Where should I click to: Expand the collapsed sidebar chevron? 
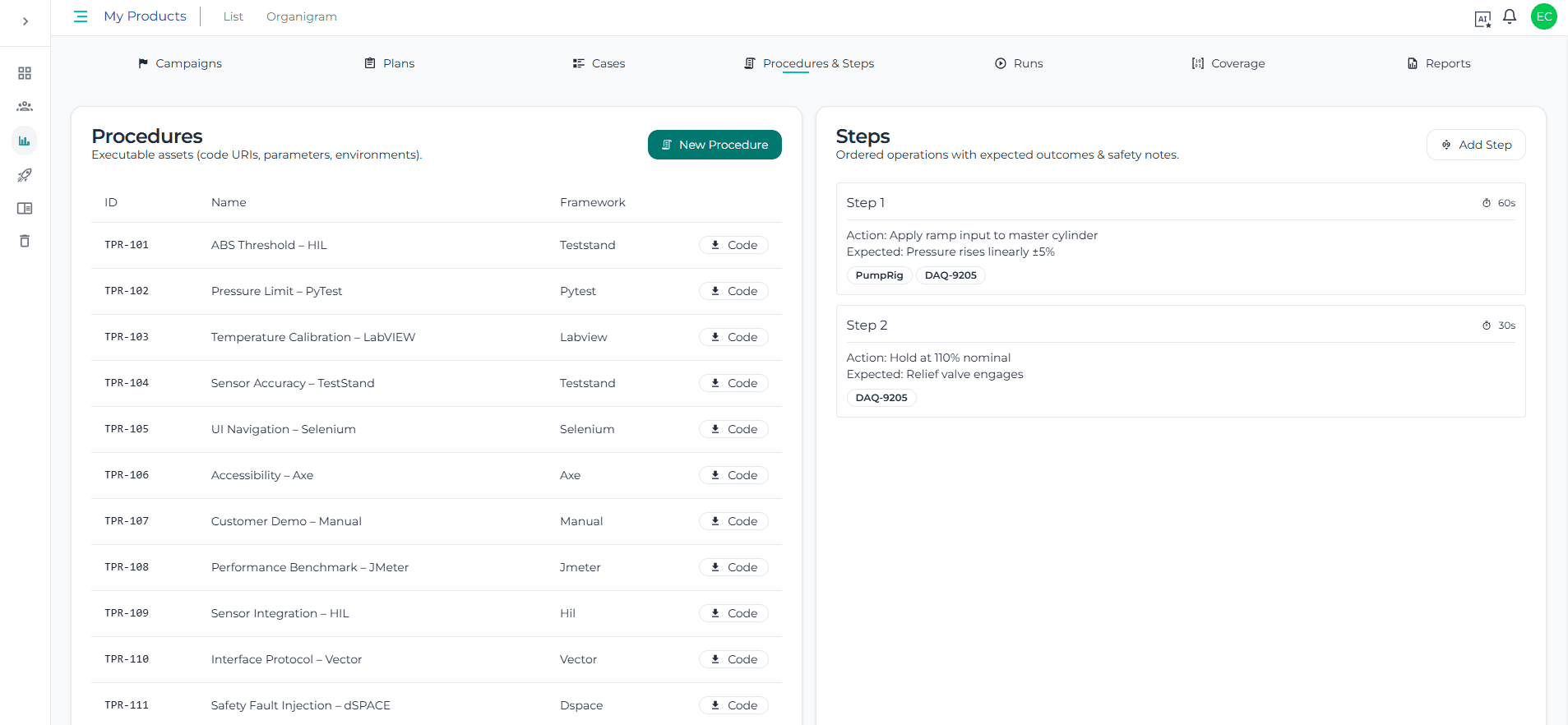pyautogui.click(x=25, y=21)
